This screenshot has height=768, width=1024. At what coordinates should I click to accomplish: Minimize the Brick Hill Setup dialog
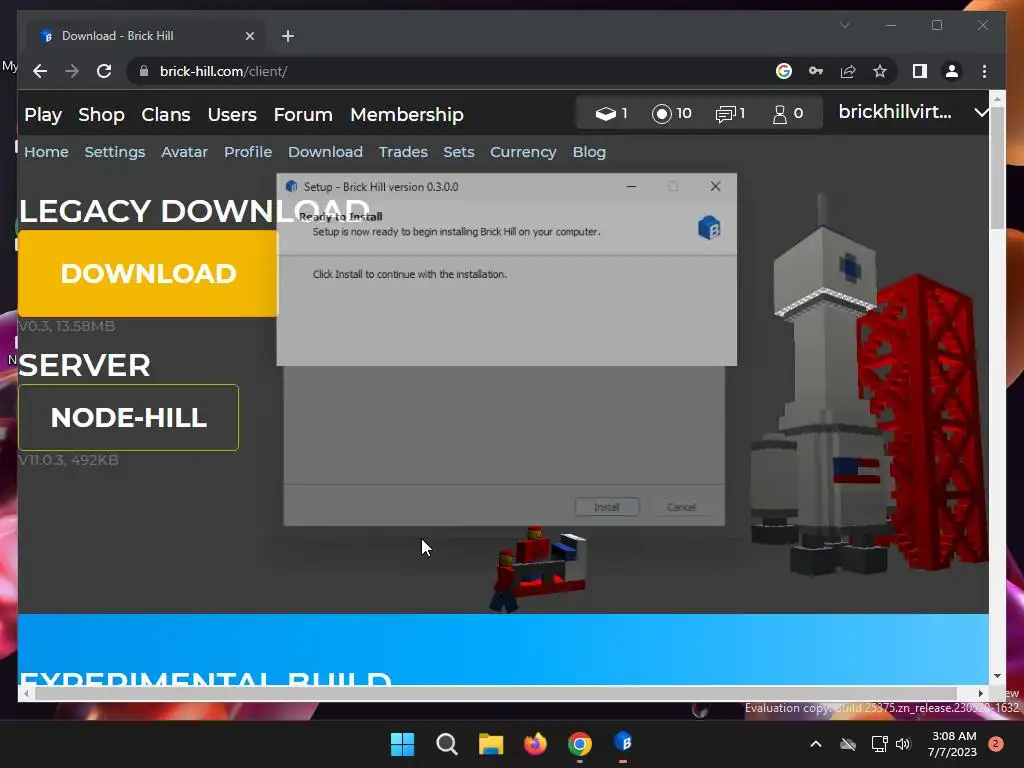pyautogui.click(x=631, y=187)
